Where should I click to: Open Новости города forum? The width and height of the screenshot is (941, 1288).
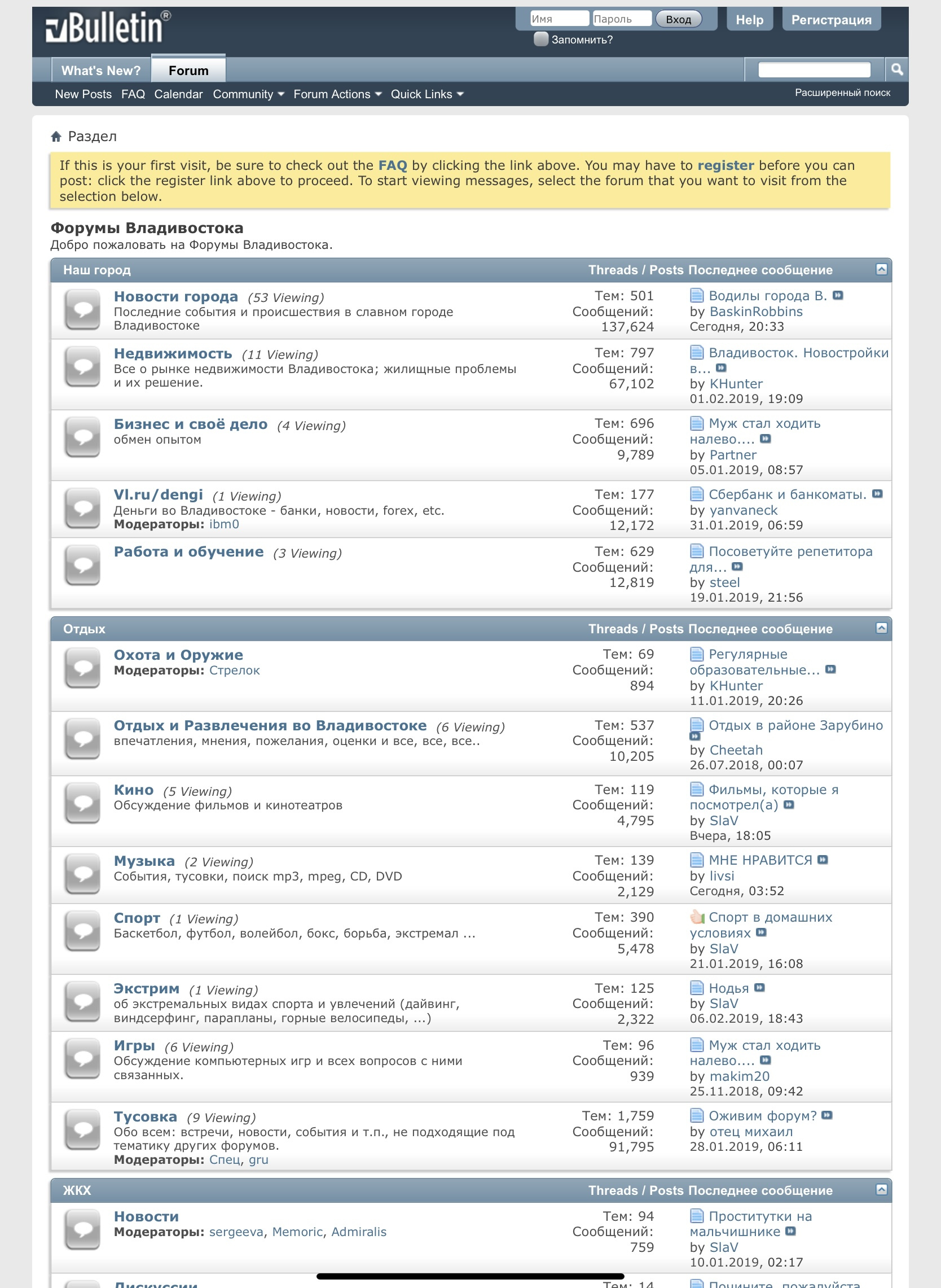tap(176, 296)
